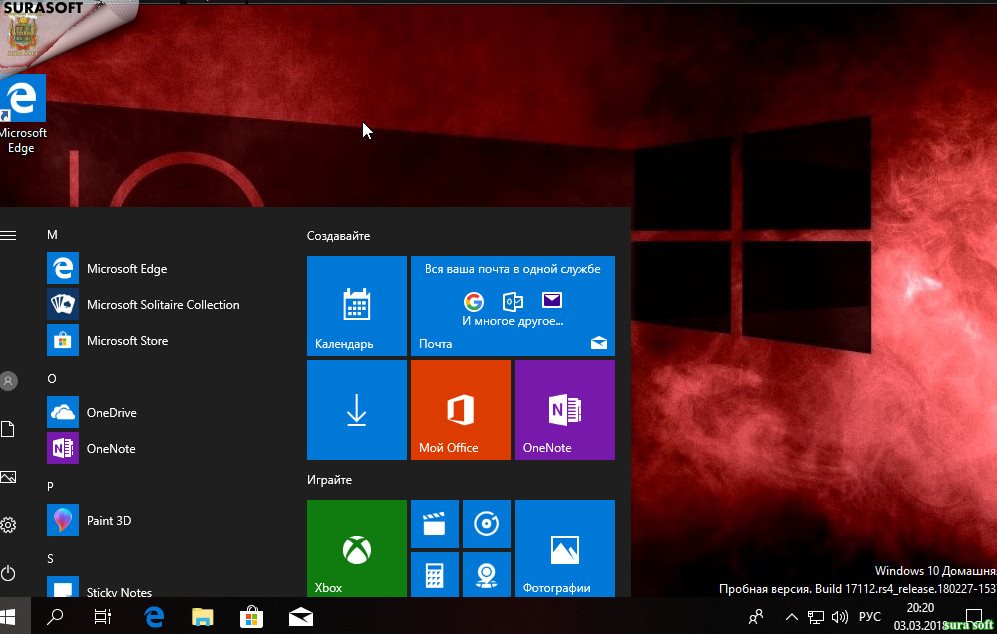Image resolution: width=997 pixels, height=634 pixels.
Task: Switch input language via РУС indicator
Action: 870,617
